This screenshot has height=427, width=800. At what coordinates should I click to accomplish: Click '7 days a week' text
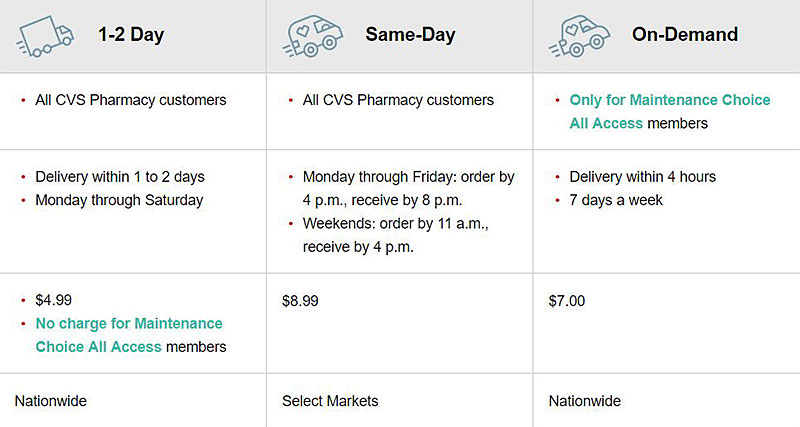[x=616, y=200]
